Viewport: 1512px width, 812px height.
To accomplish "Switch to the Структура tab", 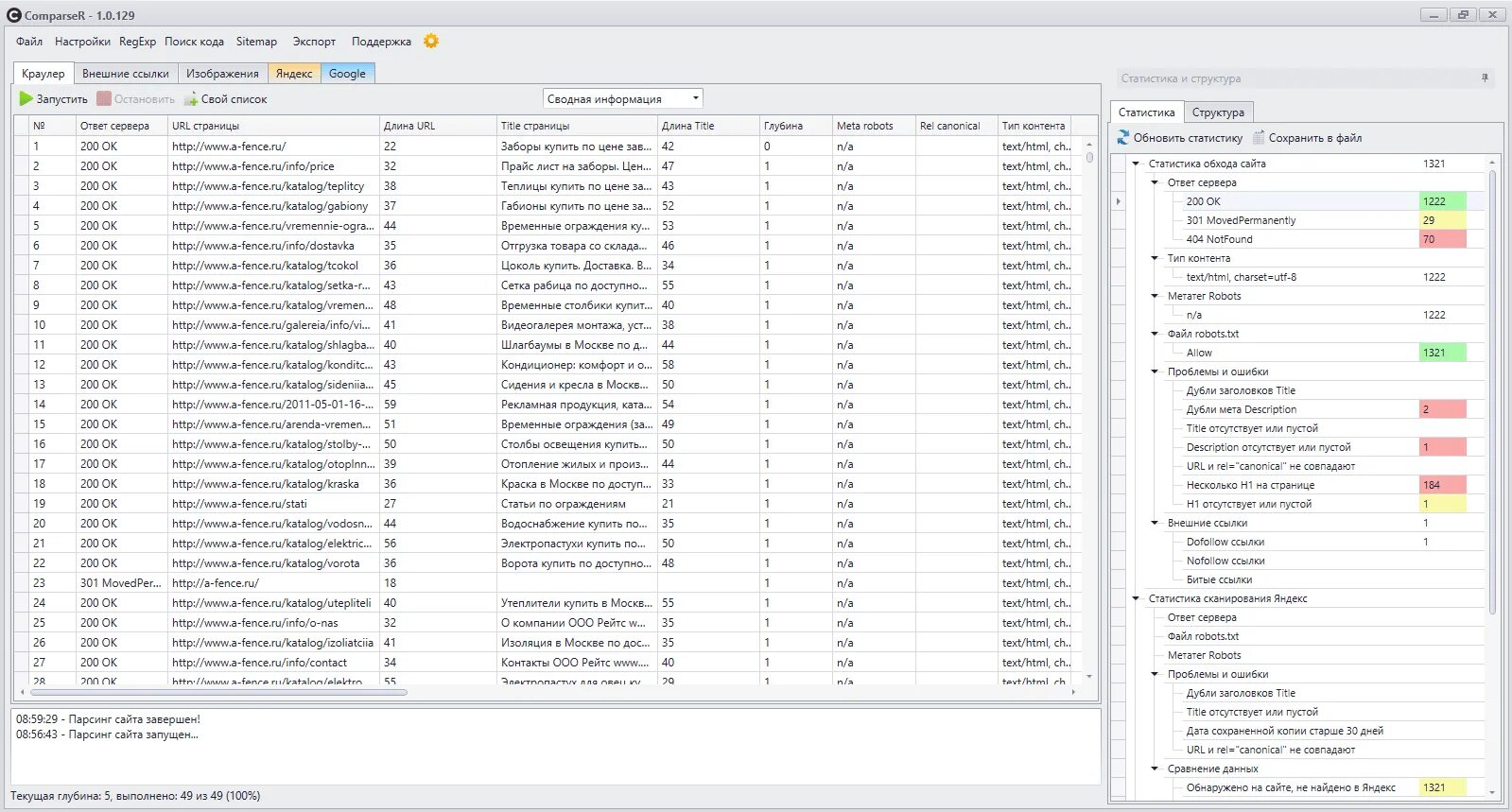I will (x=1218, y=112).
